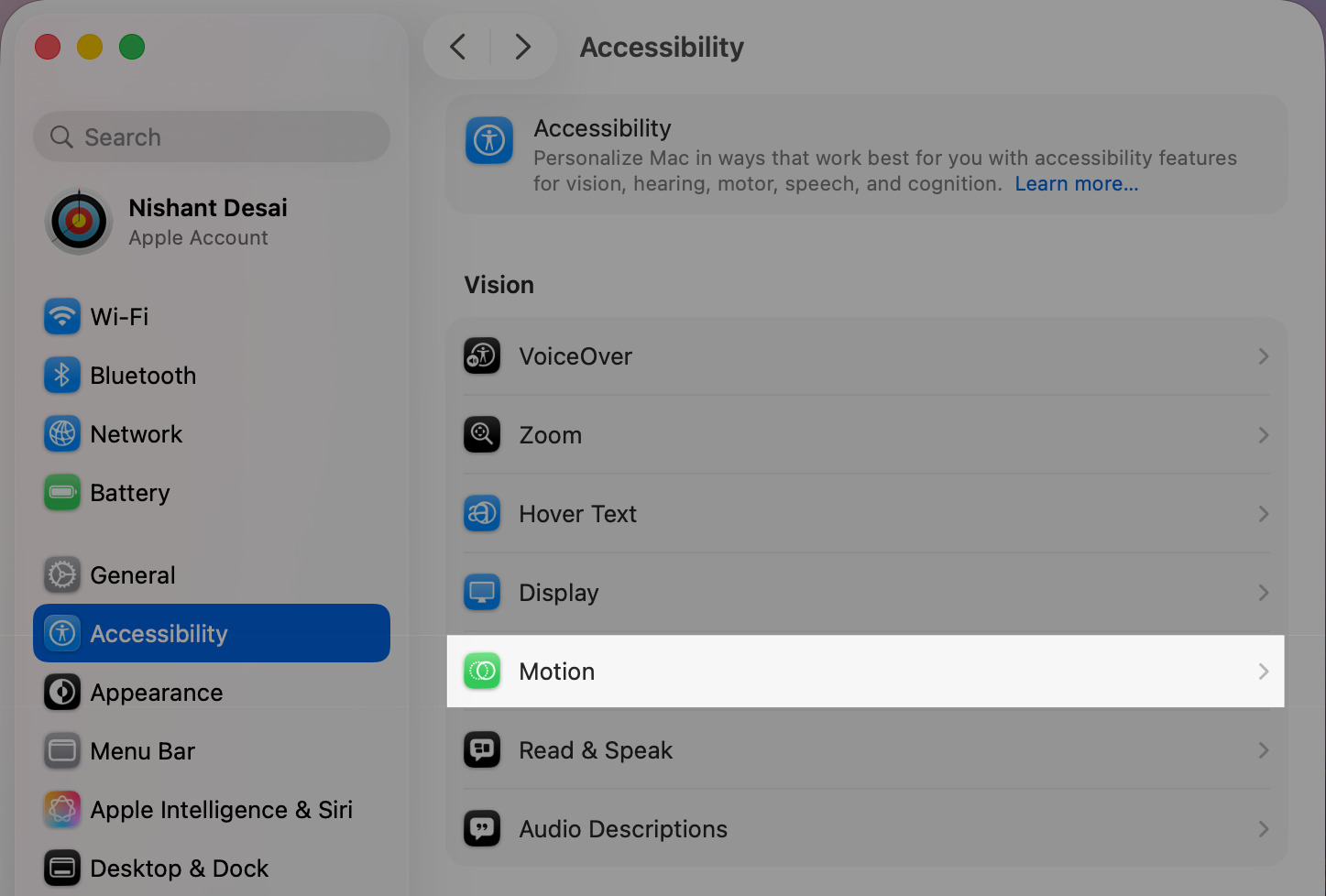Click the forward navigation arrow
The height and width of the screenshot is (896, 1326).
tap(523, 46)
